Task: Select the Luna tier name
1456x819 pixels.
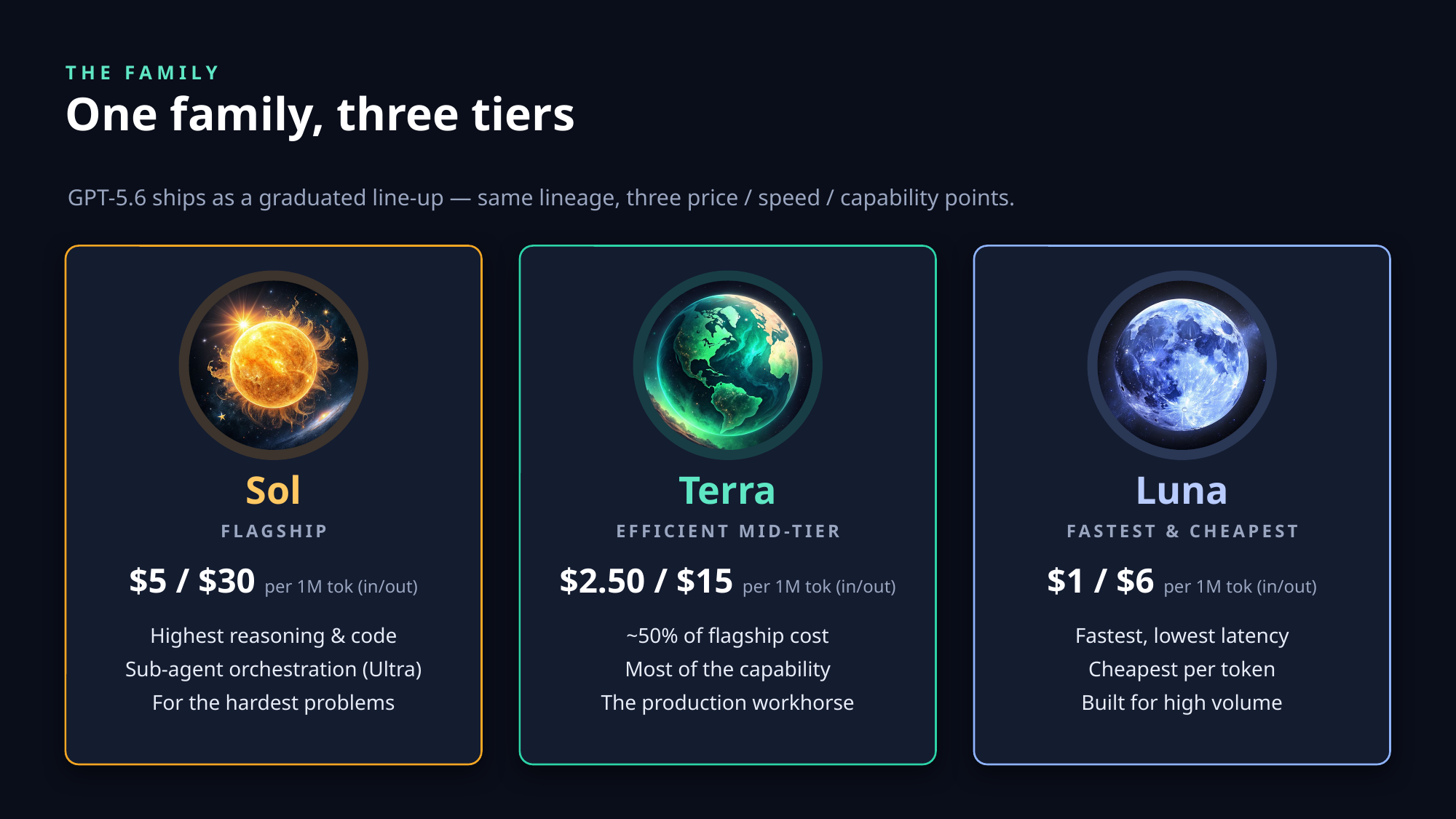Action: [x=1182, y=491]
